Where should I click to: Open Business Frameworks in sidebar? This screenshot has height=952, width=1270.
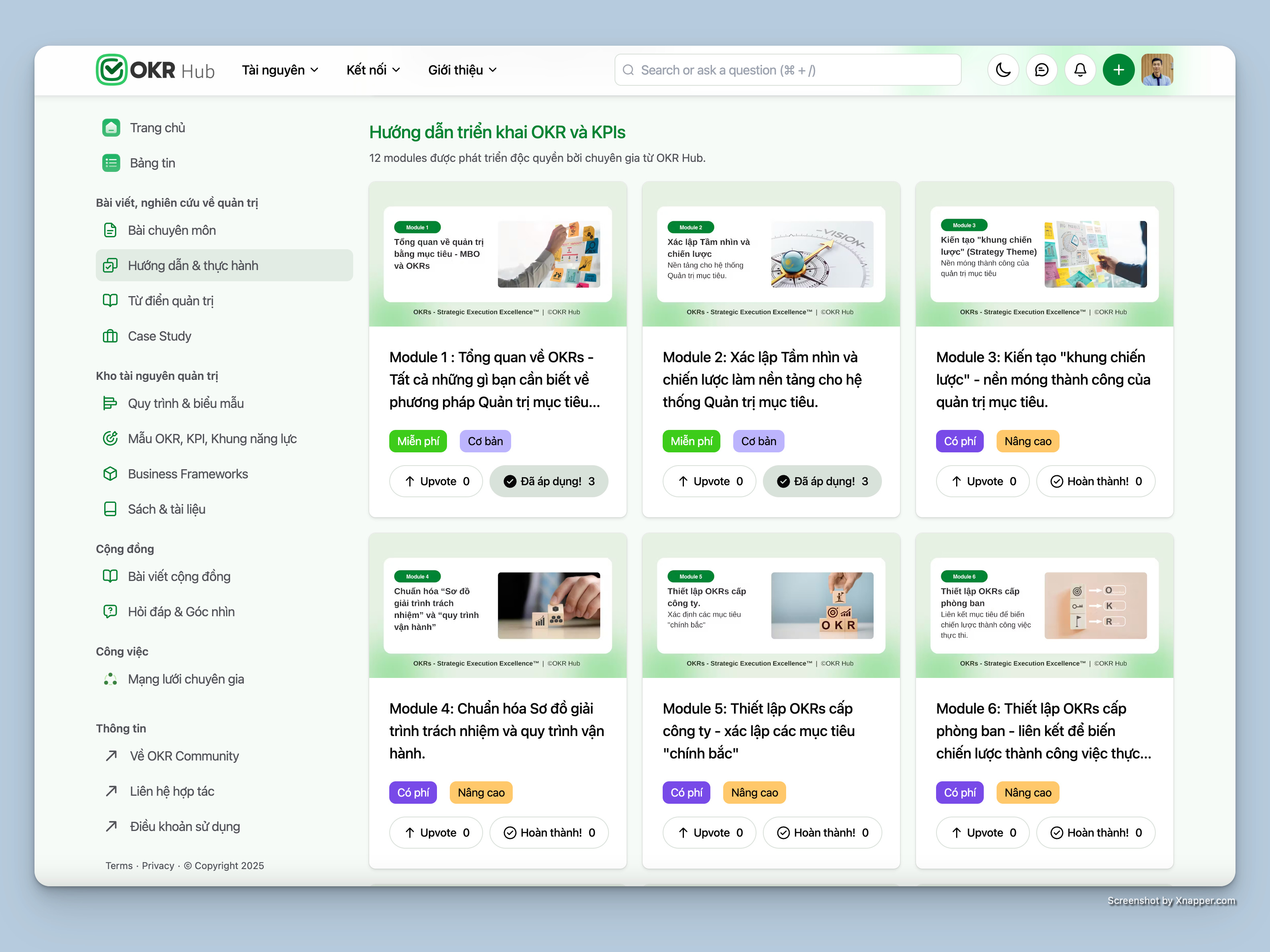(187, 474)
